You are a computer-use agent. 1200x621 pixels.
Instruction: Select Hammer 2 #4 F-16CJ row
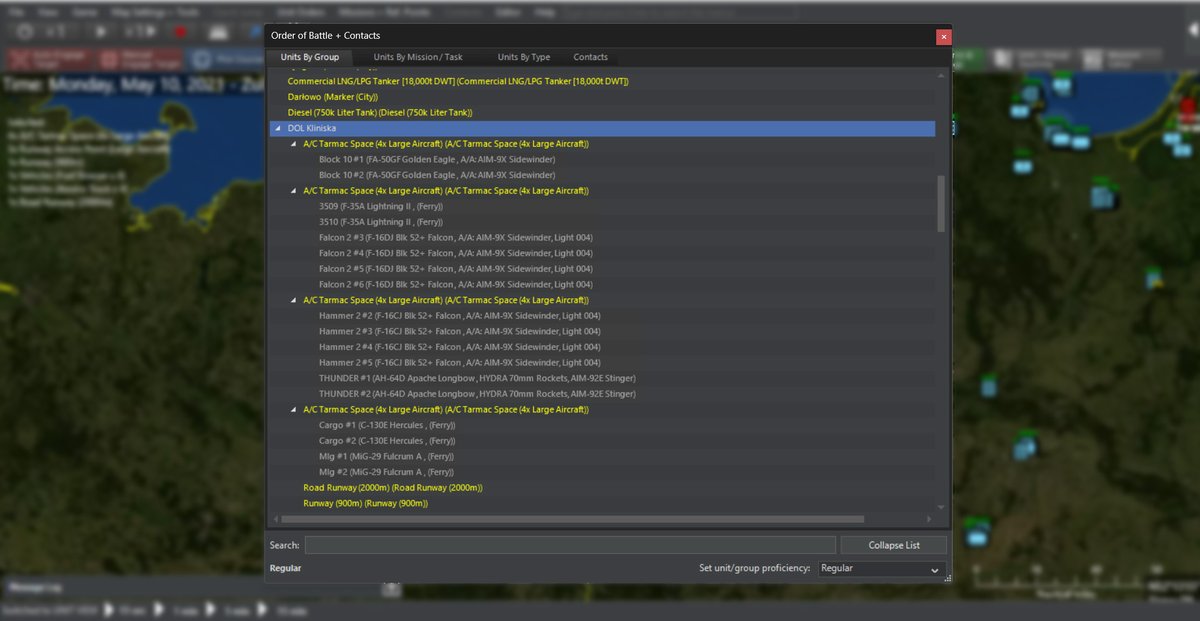(x=602, y=347)
